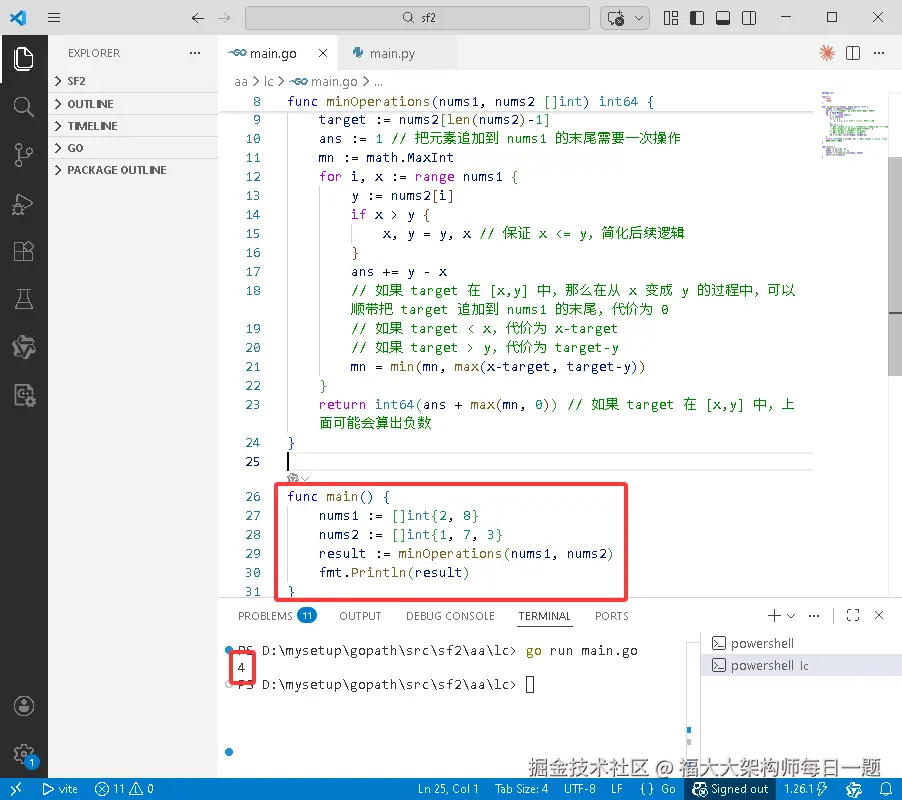Screen dimensions: 902x800
Task: Select the TERMINAL panel tab
Action: 544,616
